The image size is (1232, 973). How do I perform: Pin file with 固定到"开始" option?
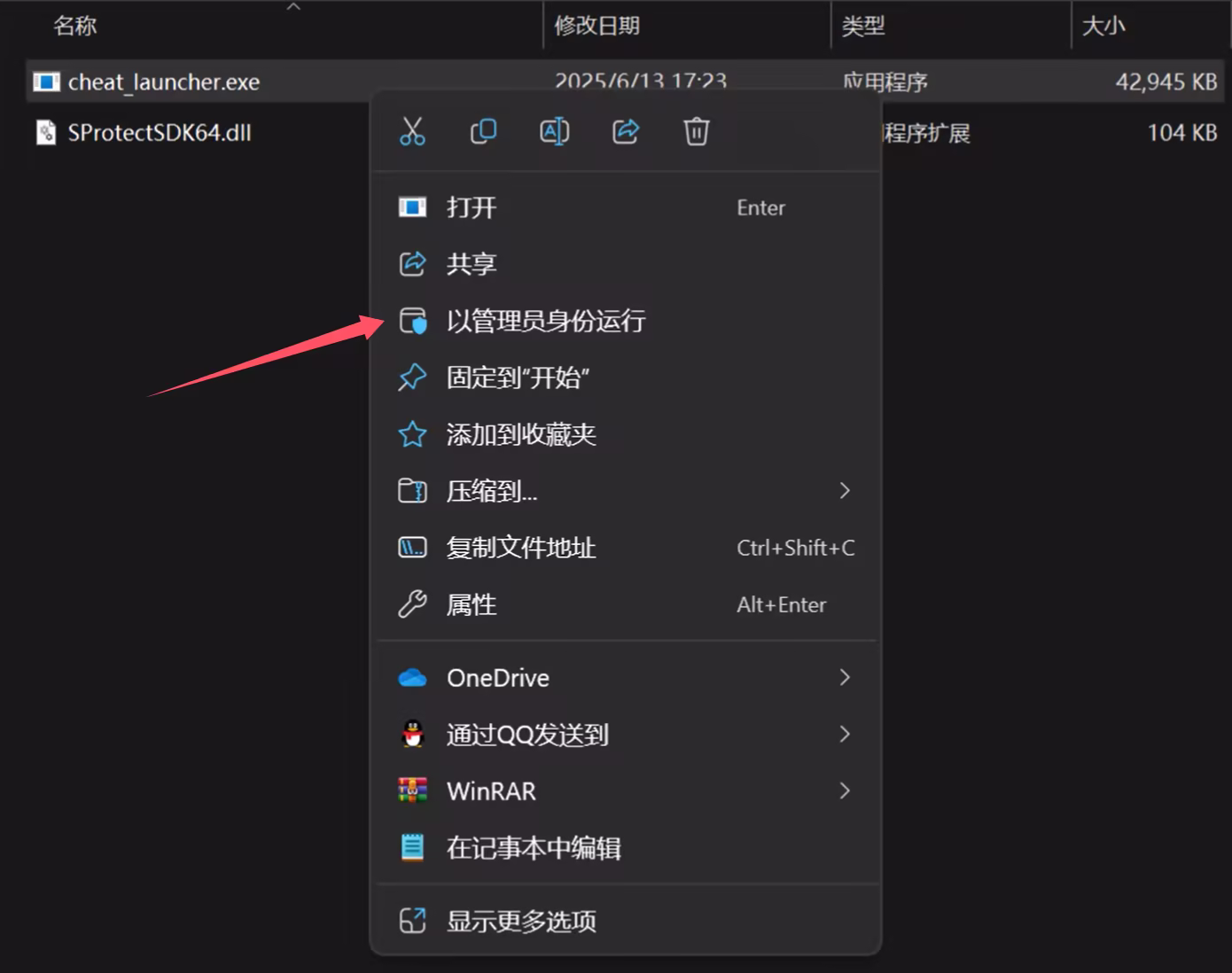click(x=518, y=378)
